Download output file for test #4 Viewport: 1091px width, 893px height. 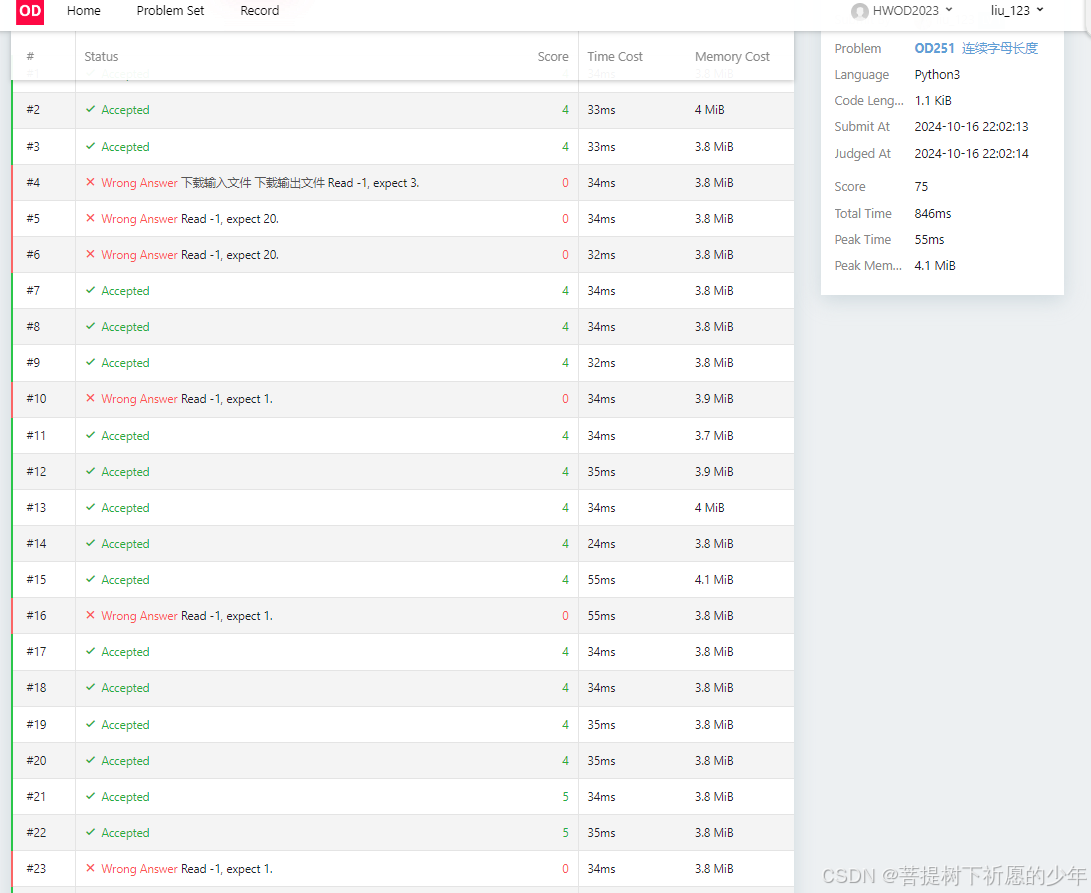(x=289, y=182)
